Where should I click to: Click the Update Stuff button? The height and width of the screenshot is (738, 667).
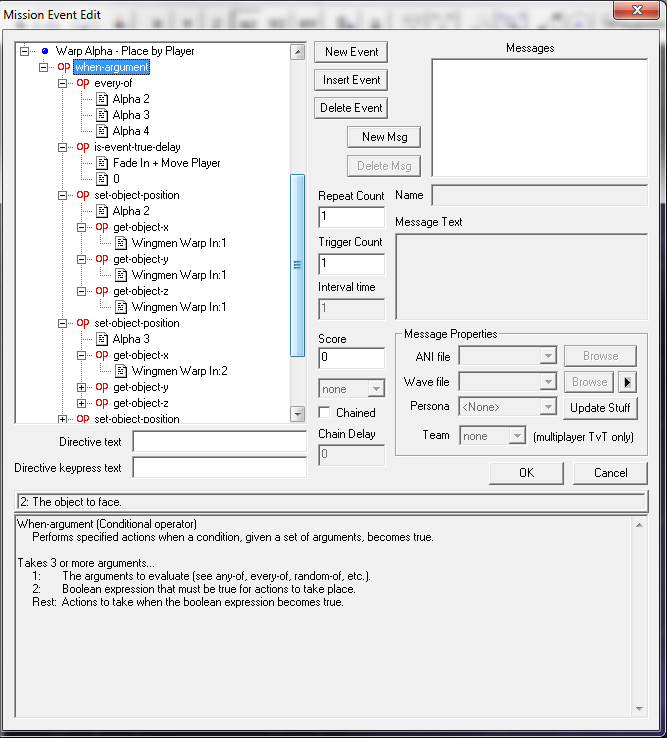(600, 407)
